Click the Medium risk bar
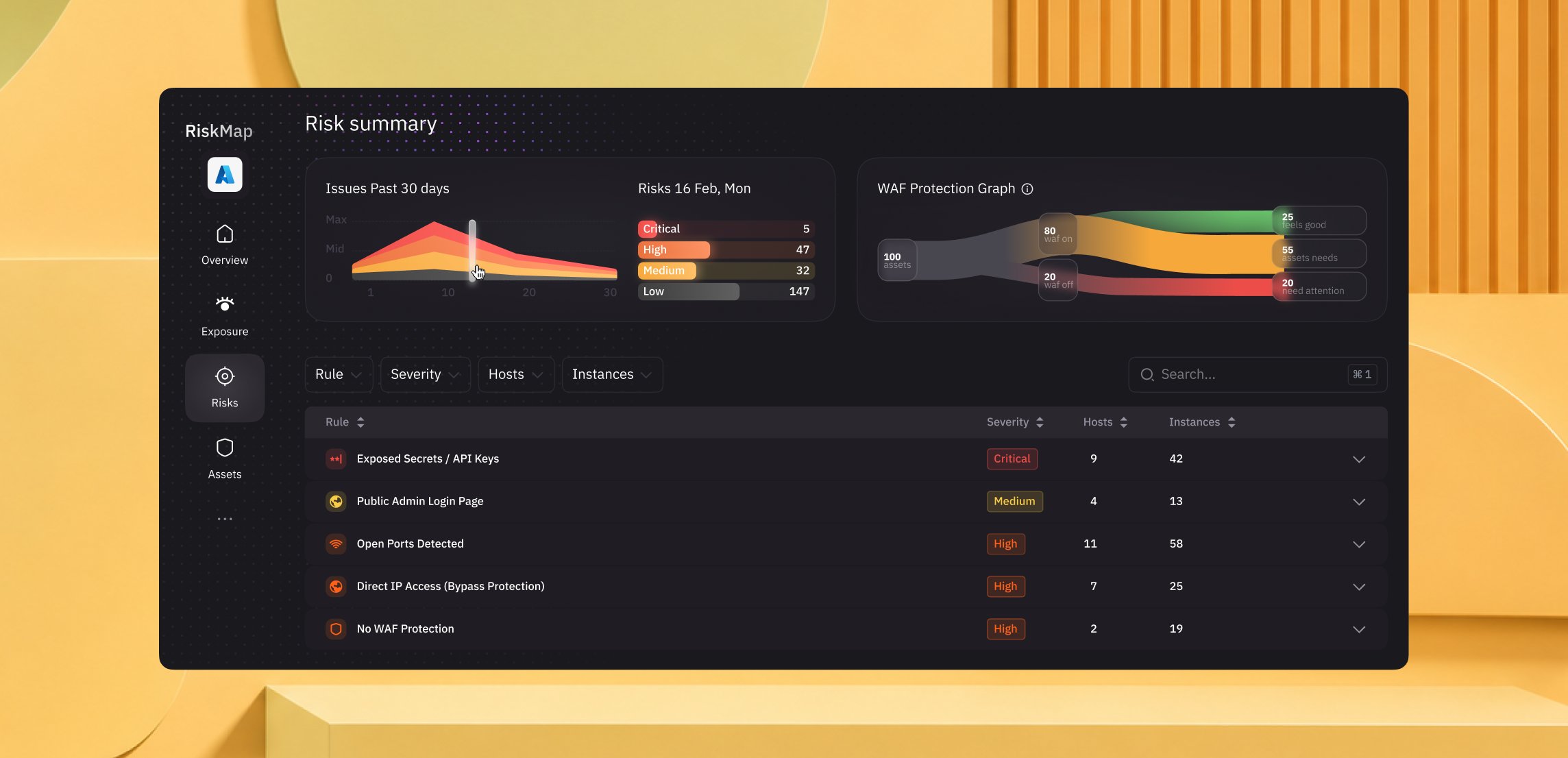 coord(726,271)
